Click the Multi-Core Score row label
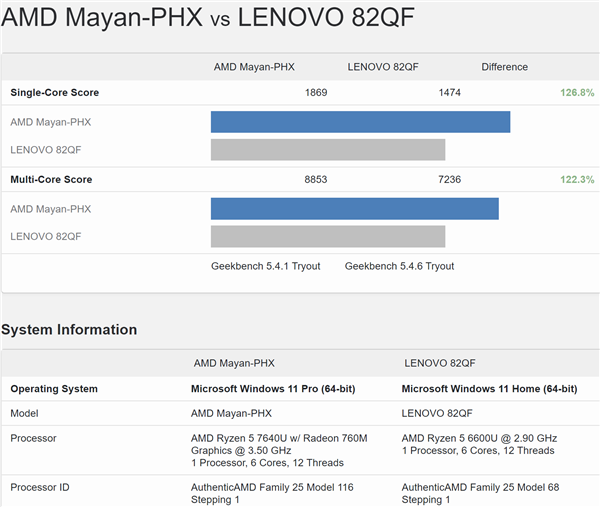The height and width of the screenshot is (507, 600). tap(51, 180)
